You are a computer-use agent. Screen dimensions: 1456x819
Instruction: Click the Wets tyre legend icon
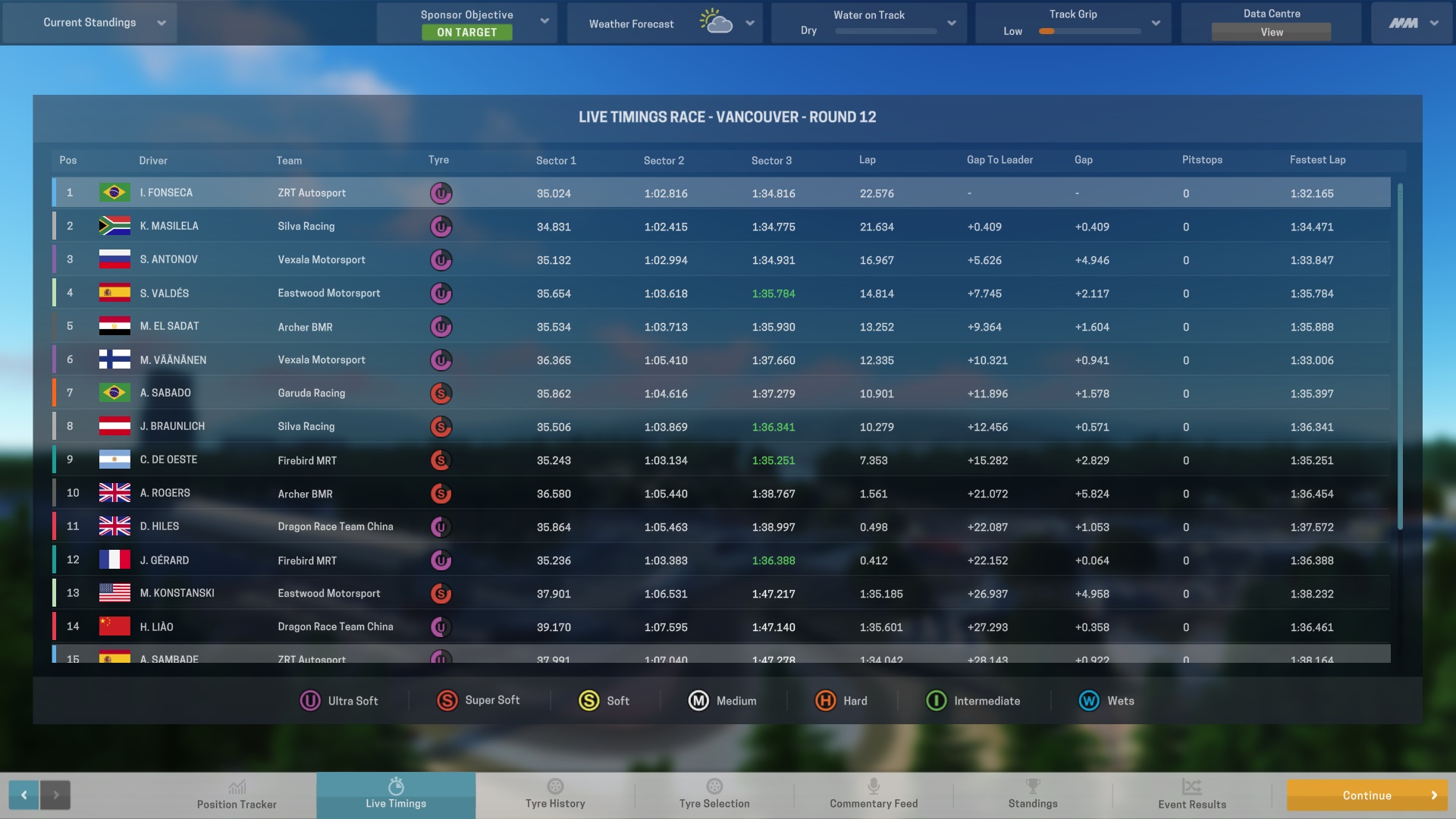pyautogui.click(x=1089, y=701)
